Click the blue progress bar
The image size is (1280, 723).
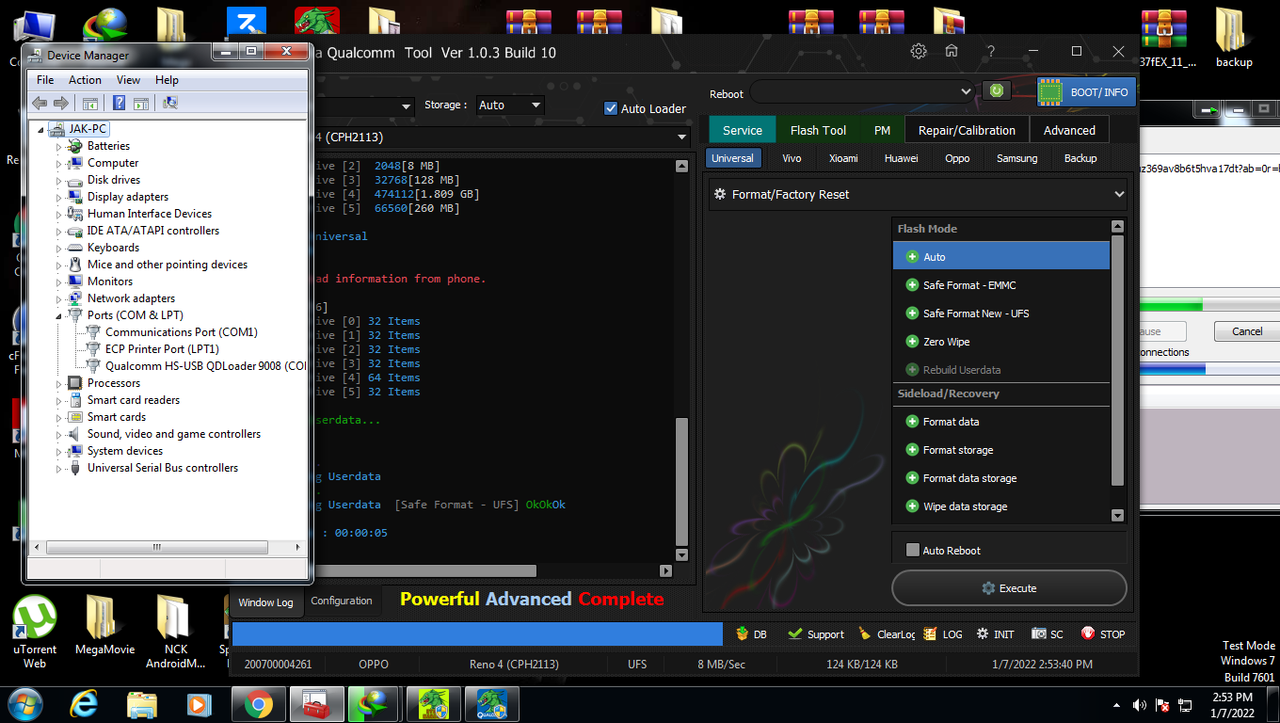coord(477,634)
